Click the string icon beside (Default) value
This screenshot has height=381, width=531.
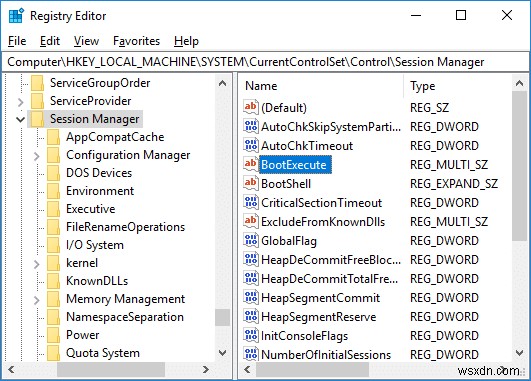(x=251, y=107)
